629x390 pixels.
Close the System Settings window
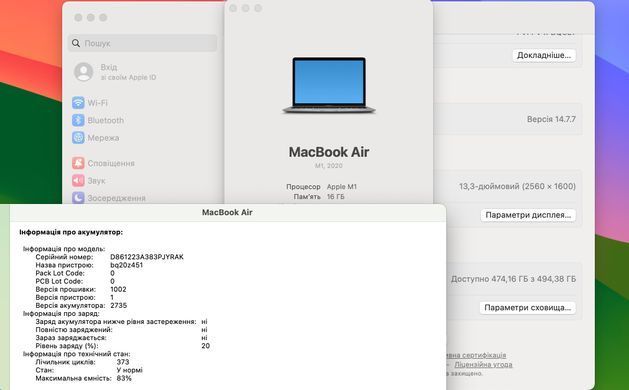tap(78, 17)
